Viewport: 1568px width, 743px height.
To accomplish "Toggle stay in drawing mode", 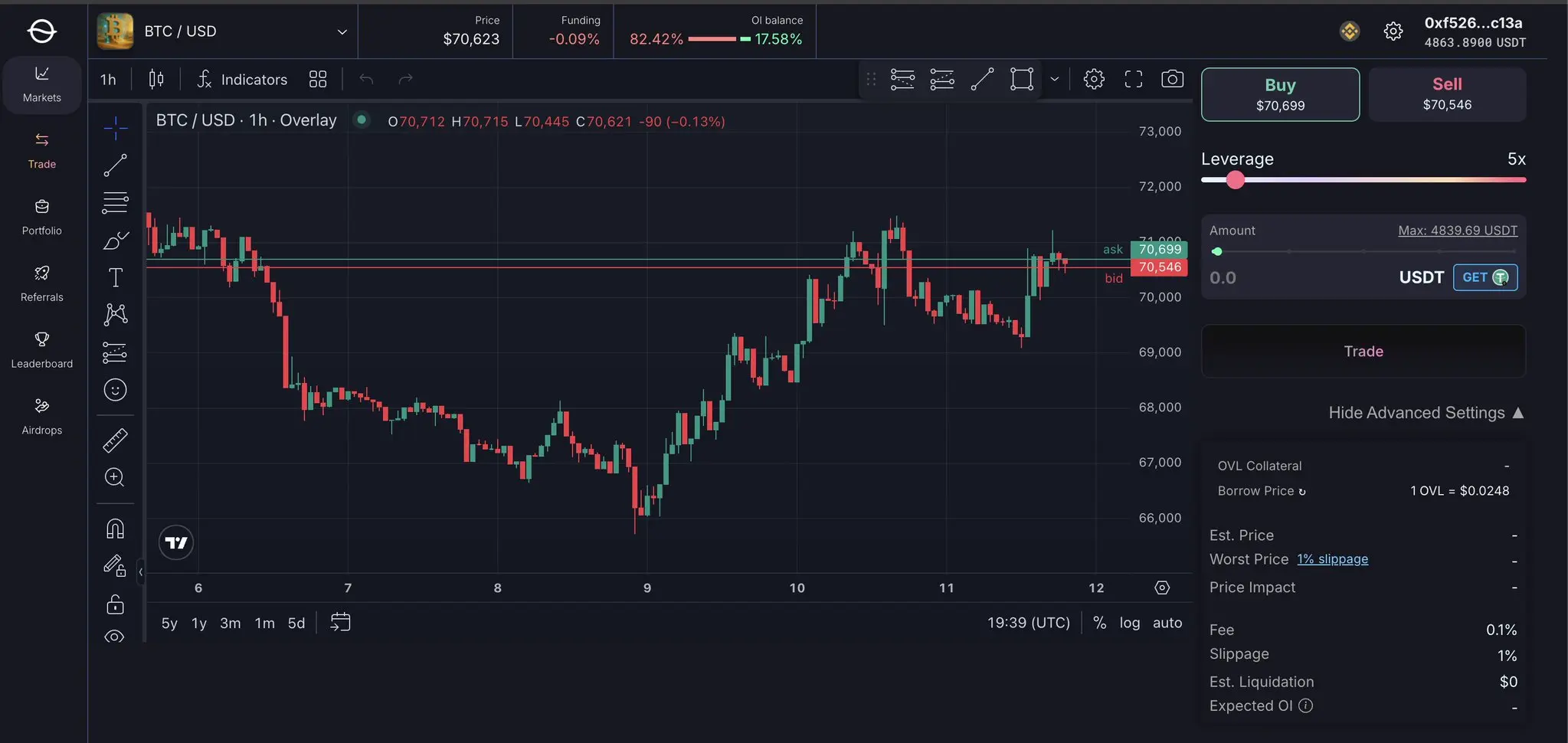I will coord(116,566).
